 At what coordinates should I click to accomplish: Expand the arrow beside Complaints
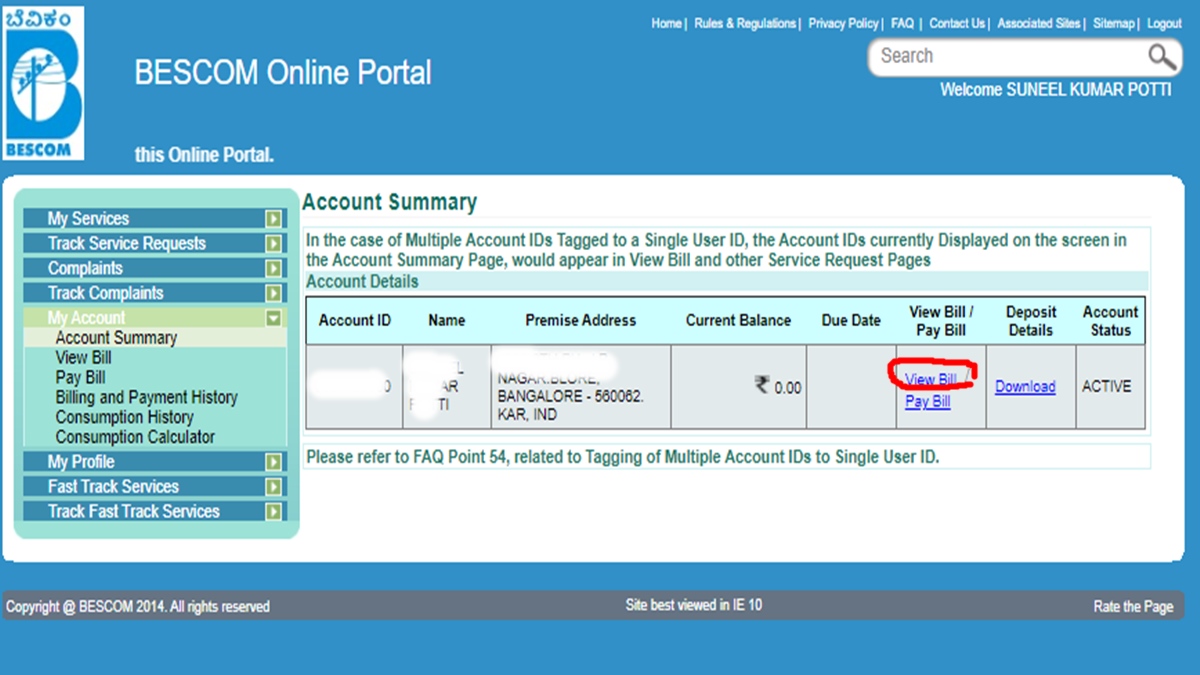(273, 269)
